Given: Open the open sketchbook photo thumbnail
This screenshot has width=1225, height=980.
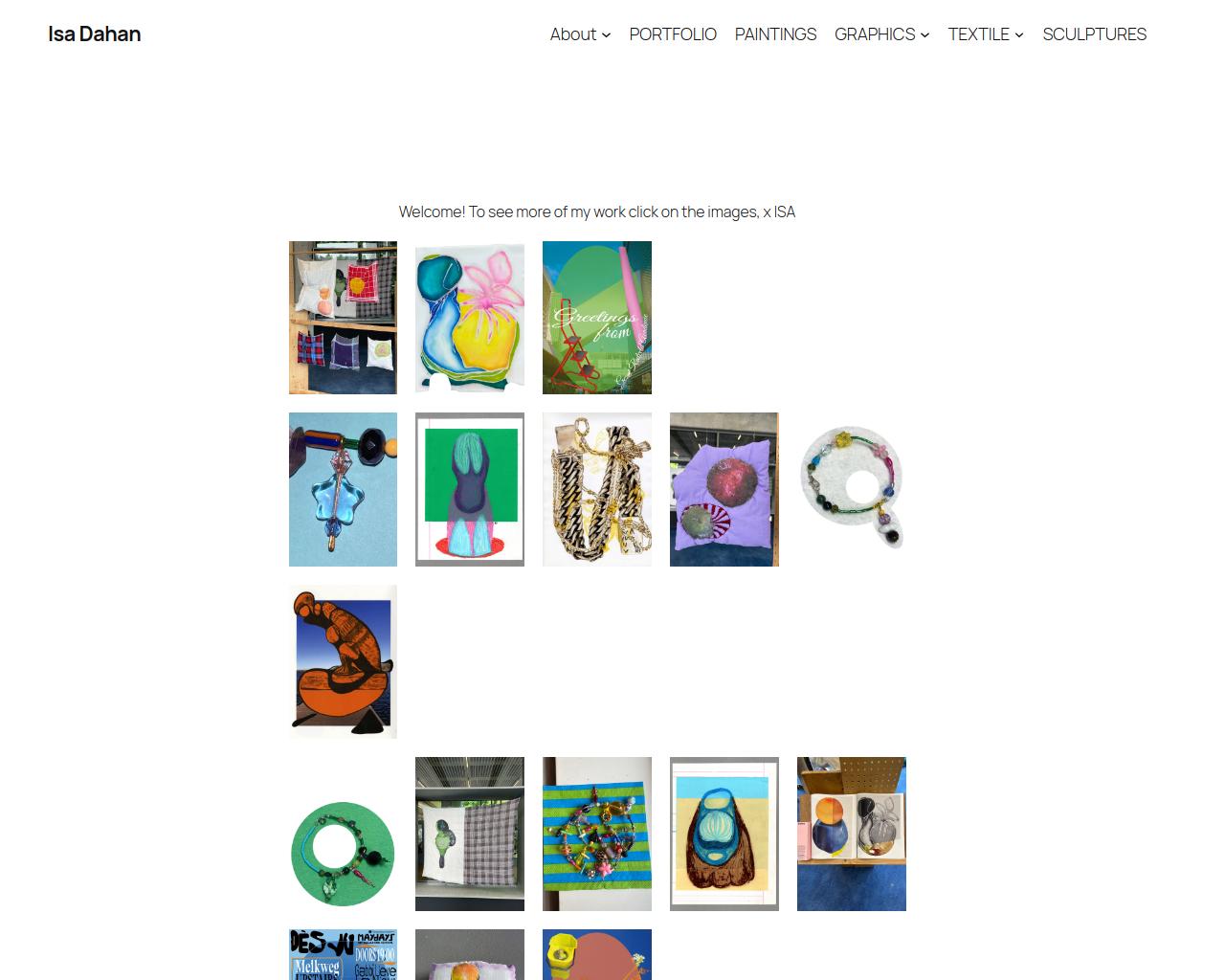Looking at the screenshot, I should coord(852,834).
